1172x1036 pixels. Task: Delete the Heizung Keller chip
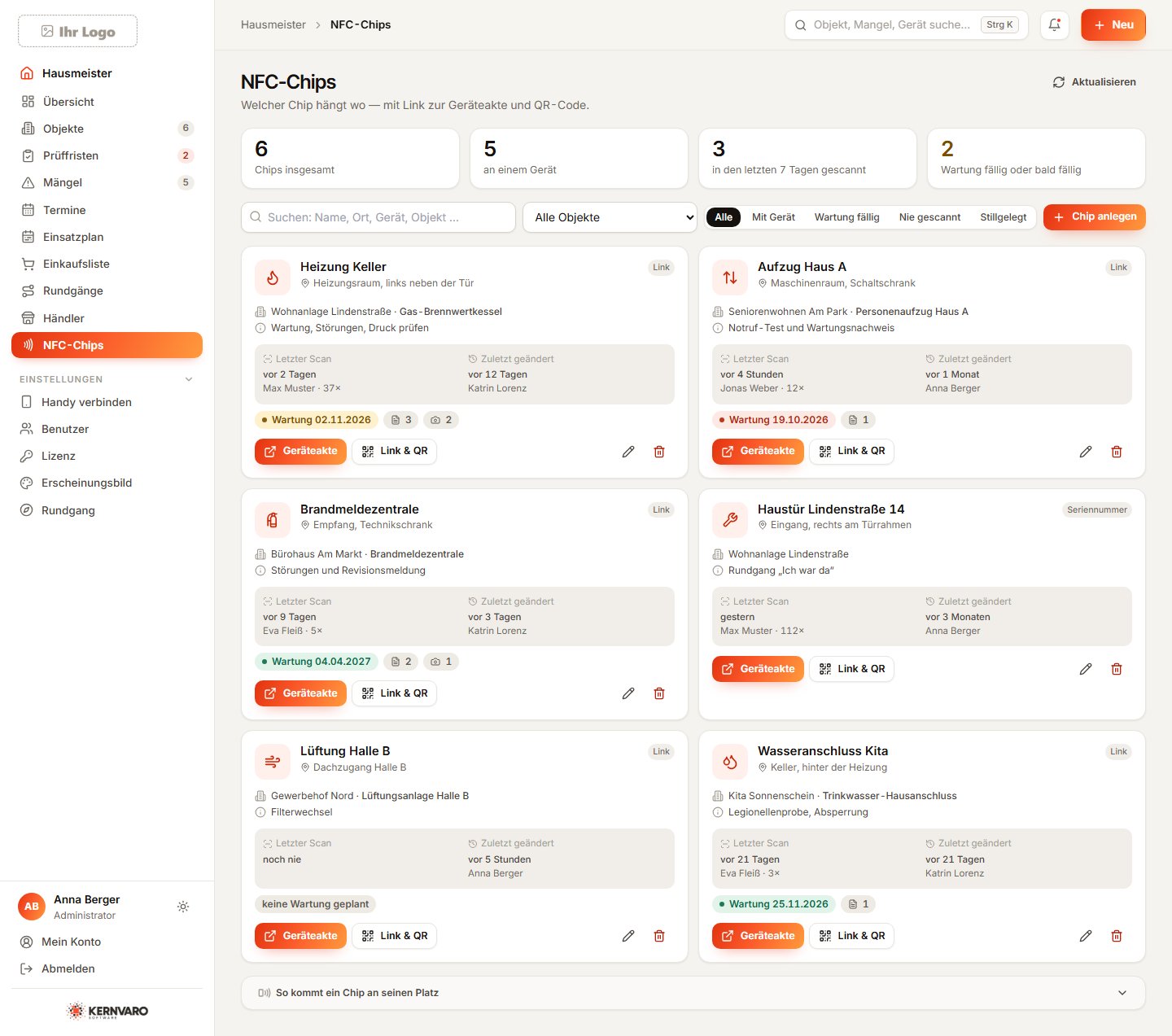pos(659,452)
